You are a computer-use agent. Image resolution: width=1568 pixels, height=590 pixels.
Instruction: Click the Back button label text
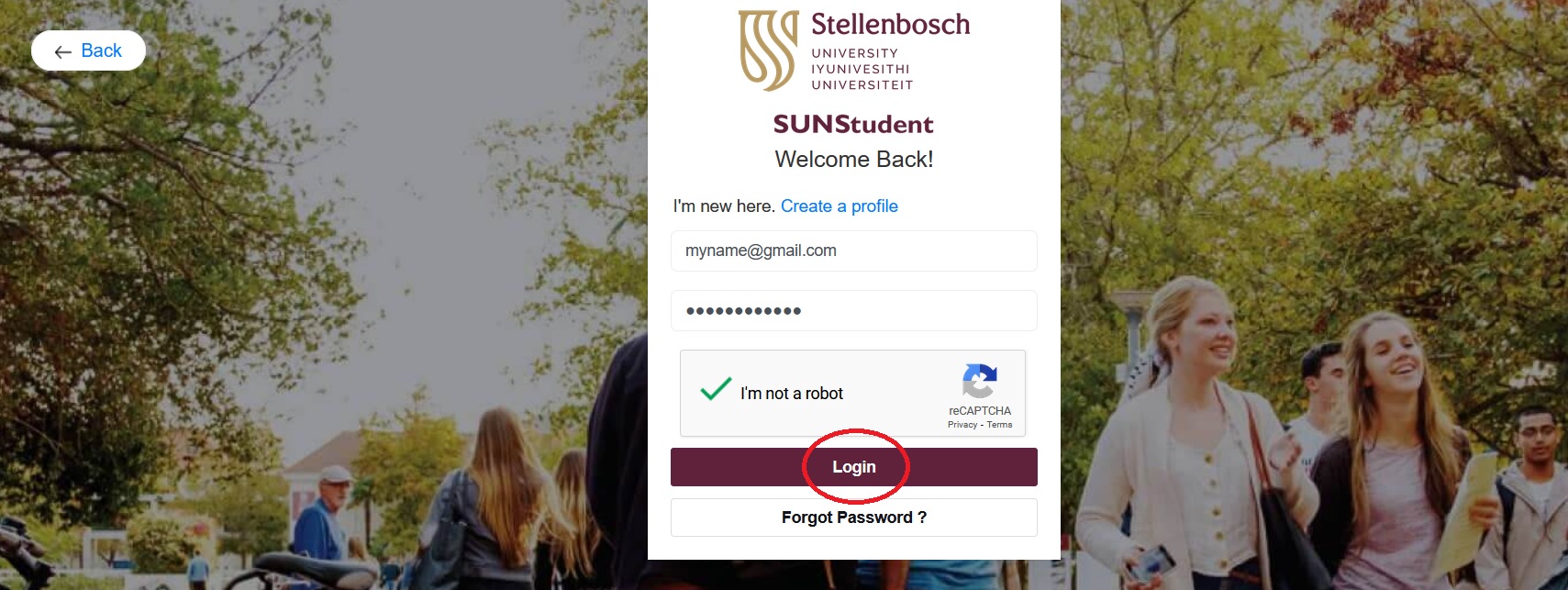point(102,50)
